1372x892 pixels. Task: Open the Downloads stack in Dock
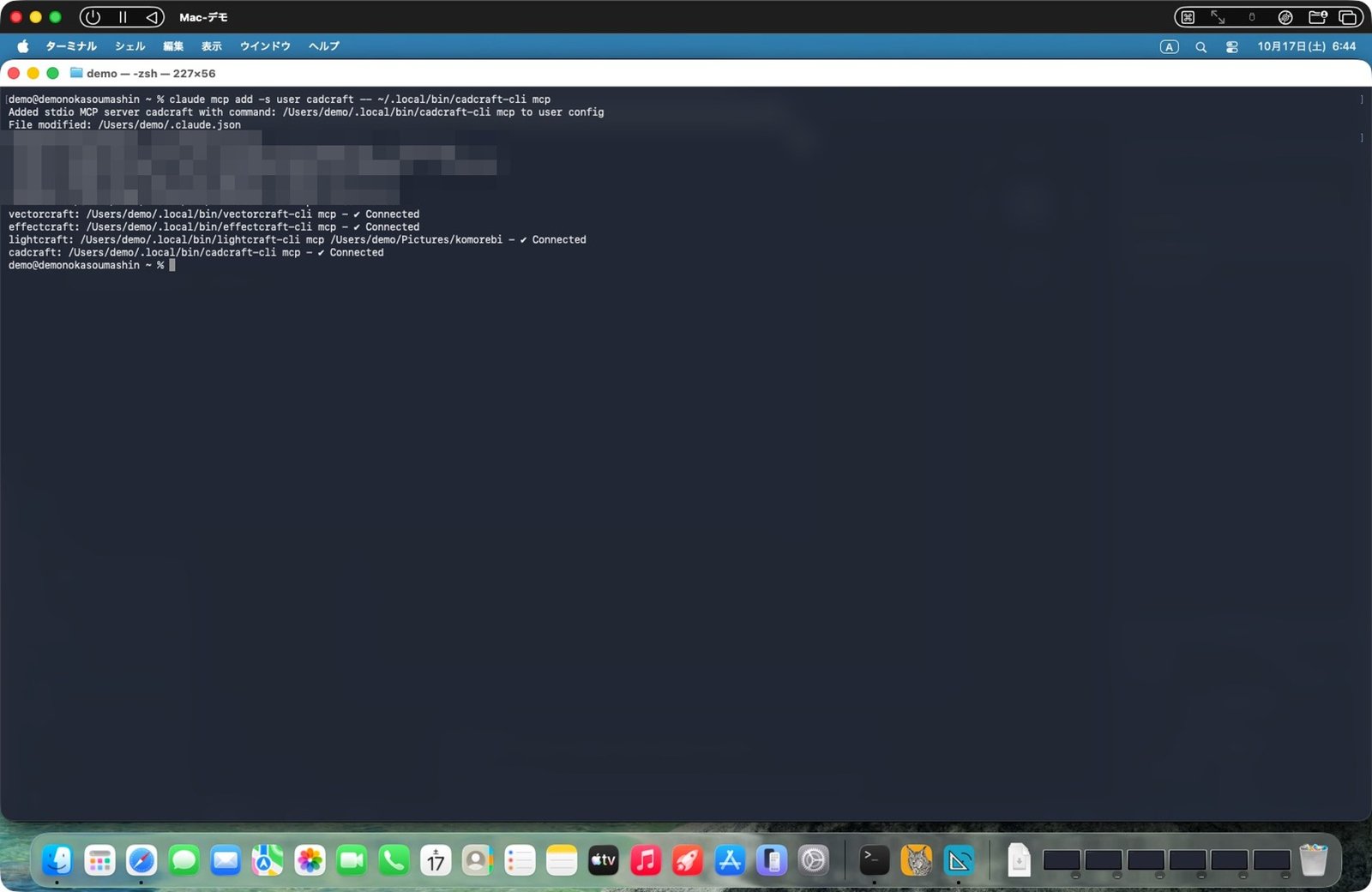pyautogui.click(x=1019, y=860)
